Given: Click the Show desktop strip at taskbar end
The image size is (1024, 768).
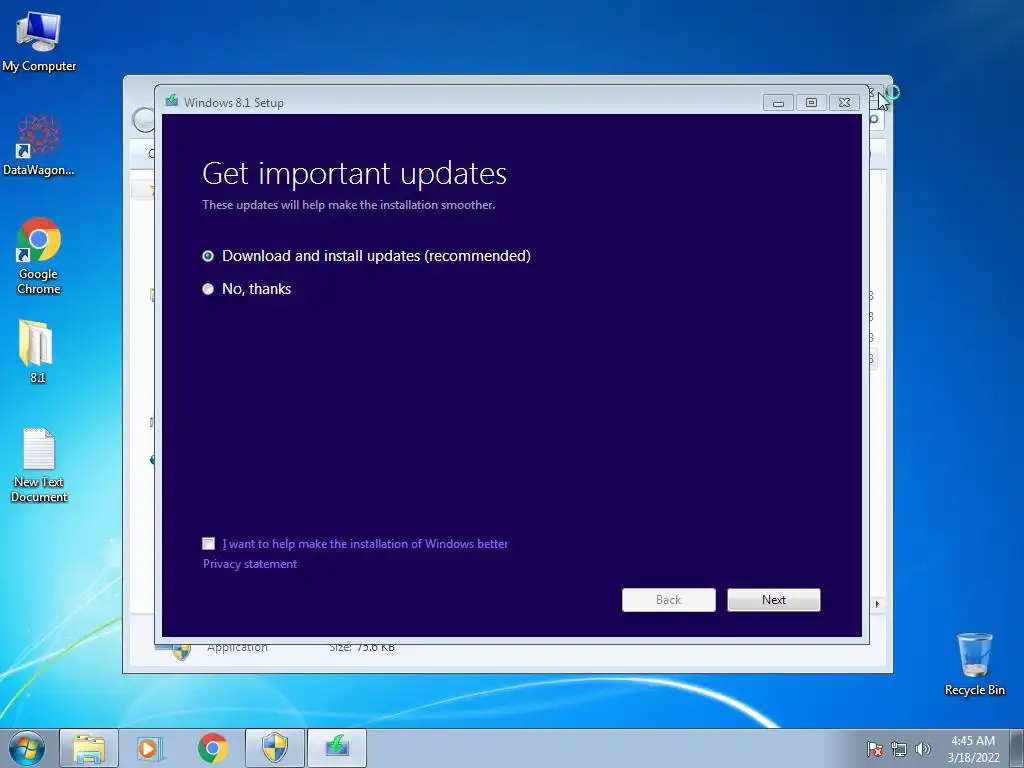Looking at the screenshot, I should pos(1017,748).
